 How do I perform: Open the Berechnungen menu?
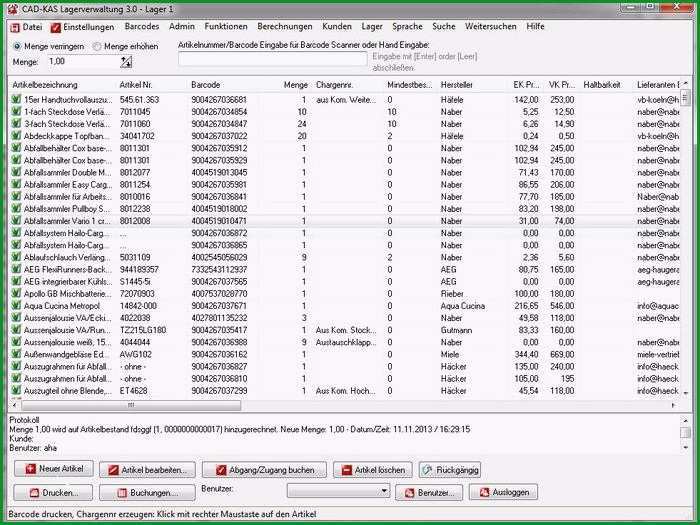coord(285,27)
